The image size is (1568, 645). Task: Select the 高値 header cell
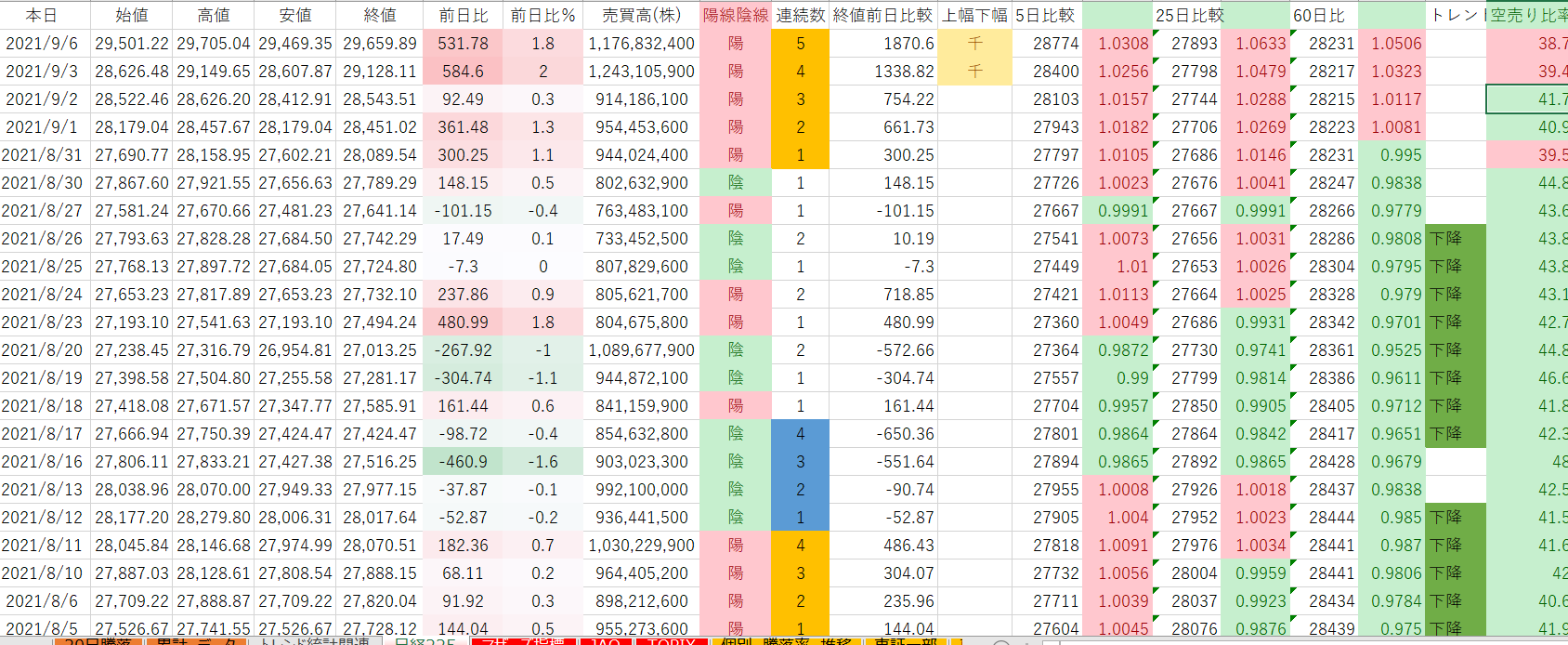tap(214, 15)
